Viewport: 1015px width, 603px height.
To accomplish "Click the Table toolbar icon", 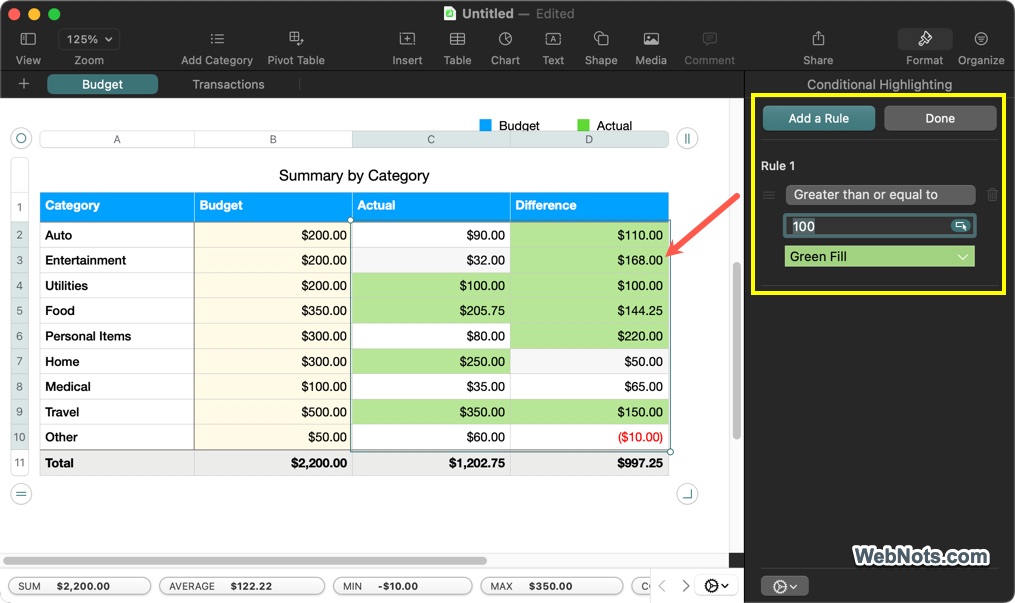I will [x=457, y=39].
